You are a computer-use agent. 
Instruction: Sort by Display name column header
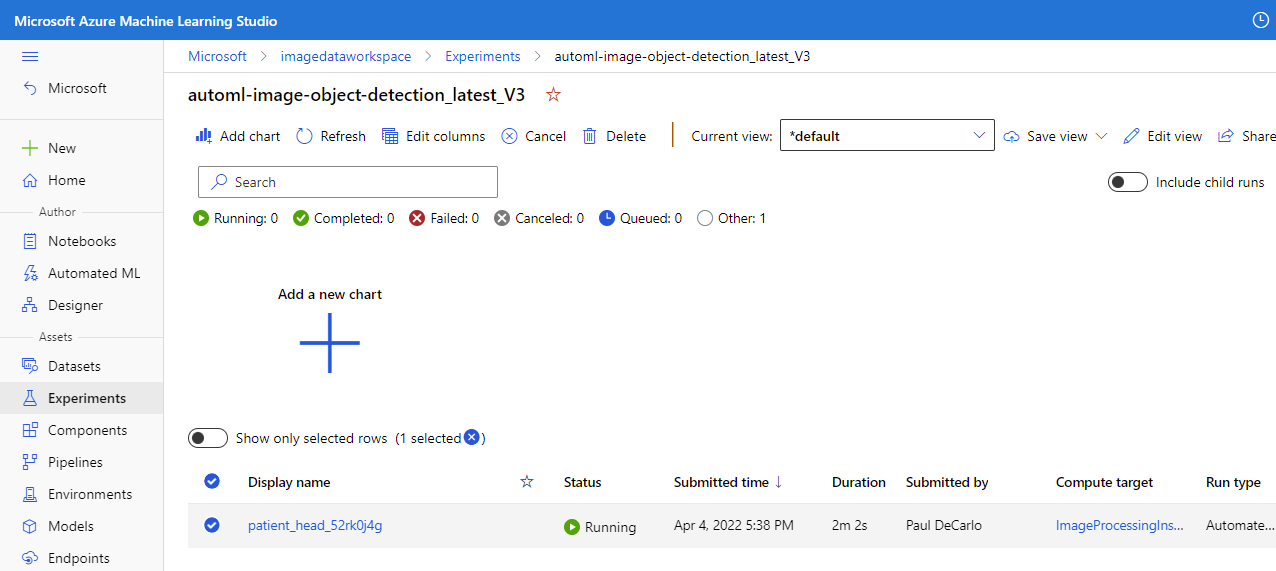[x=289, y=482]
